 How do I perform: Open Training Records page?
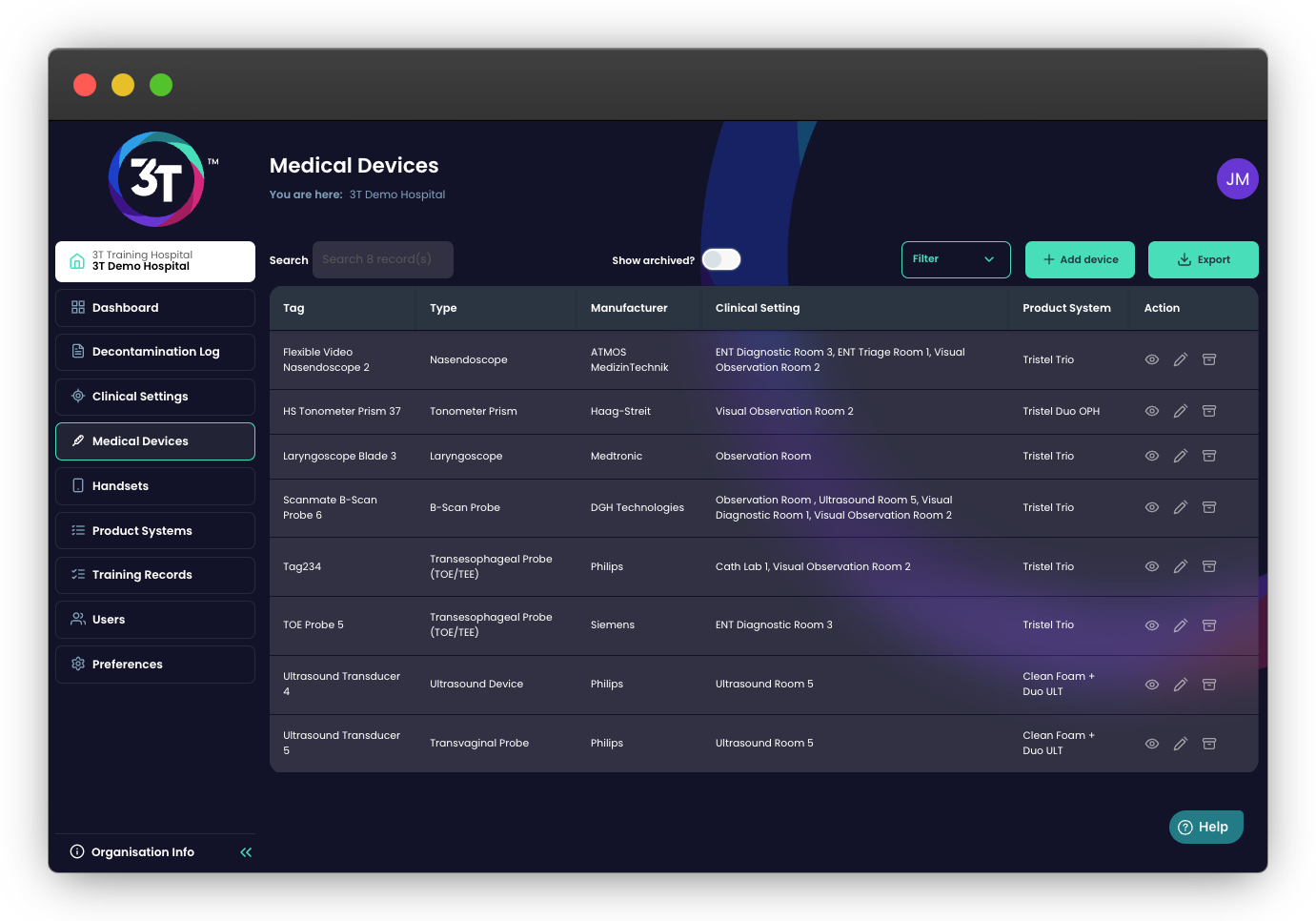pos(155,575)
